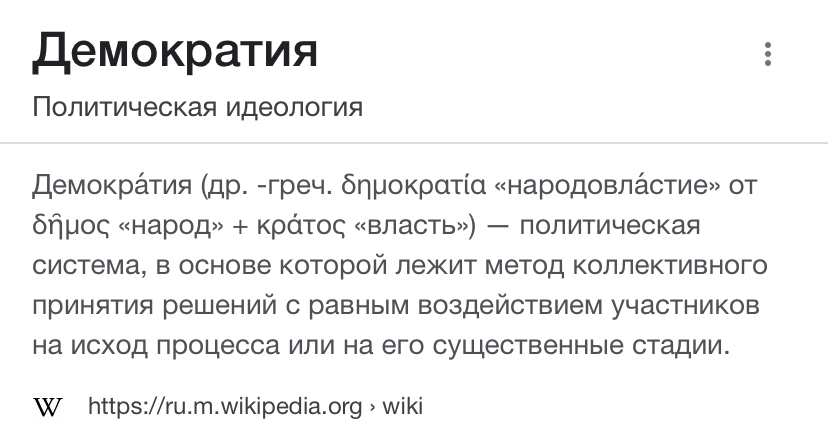This screenshot has height=434, width=828.
Task: Click the 'Политическая идеология' subtitle
Action: (x=197, y=107)
